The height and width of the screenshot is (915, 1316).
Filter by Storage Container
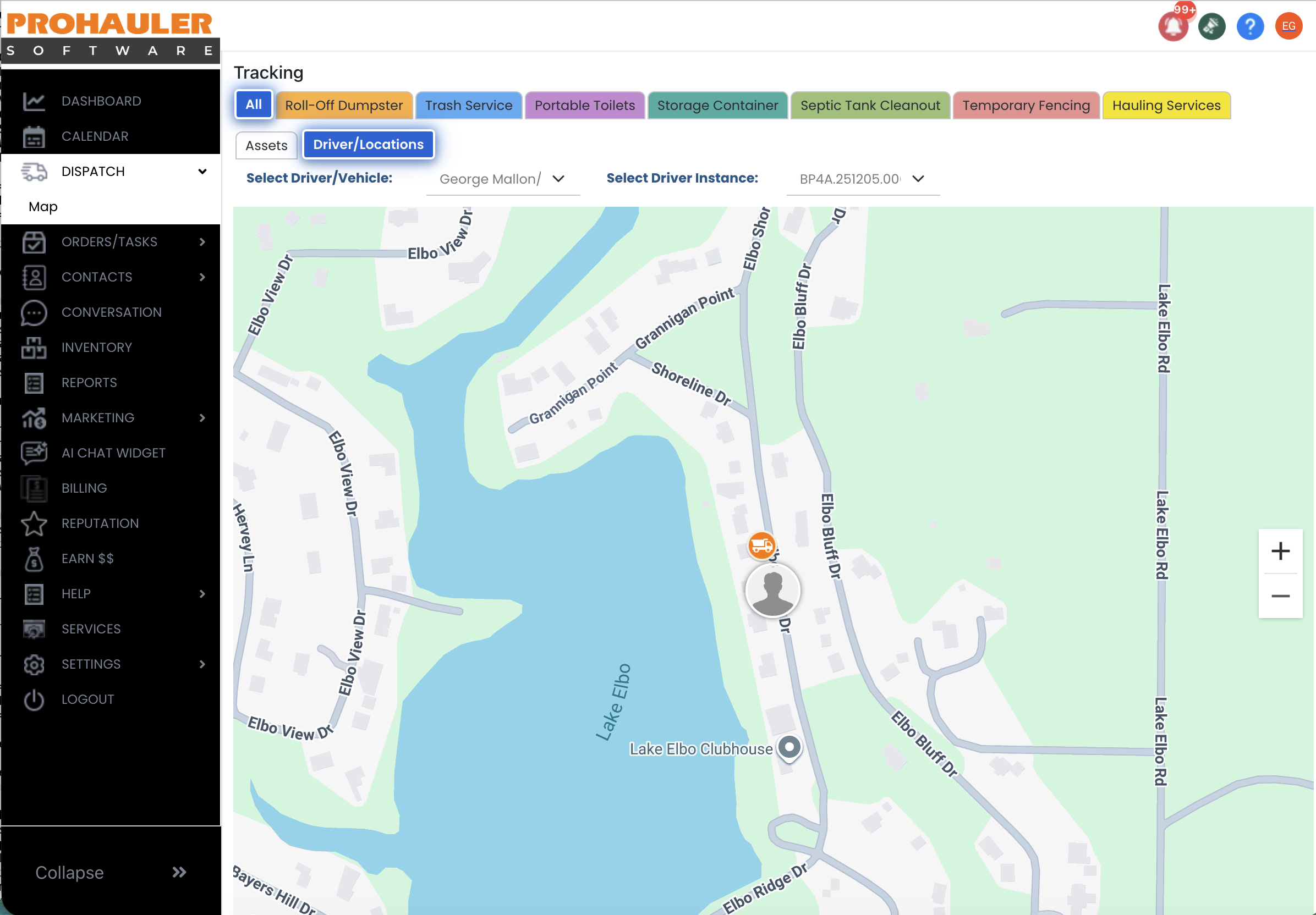[x=717, y=106]
